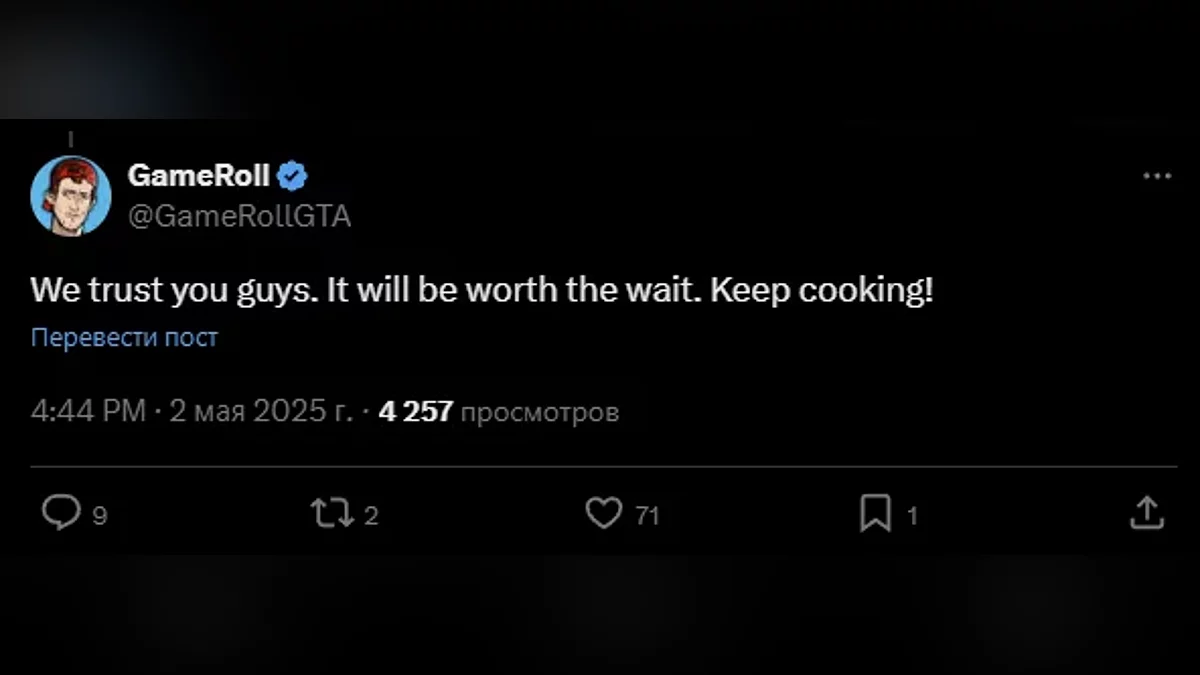The height and width of the screenshot is (675, 1200).
Task: Click the GameRoll display name
Action: (x=199, y=176)
